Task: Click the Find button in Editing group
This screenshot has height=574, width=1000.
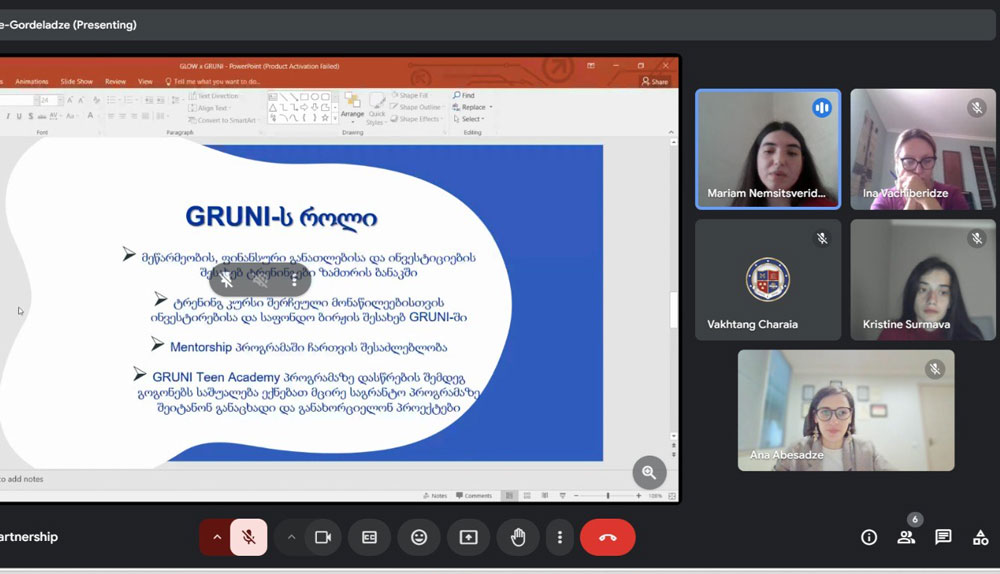Action: 464,95
